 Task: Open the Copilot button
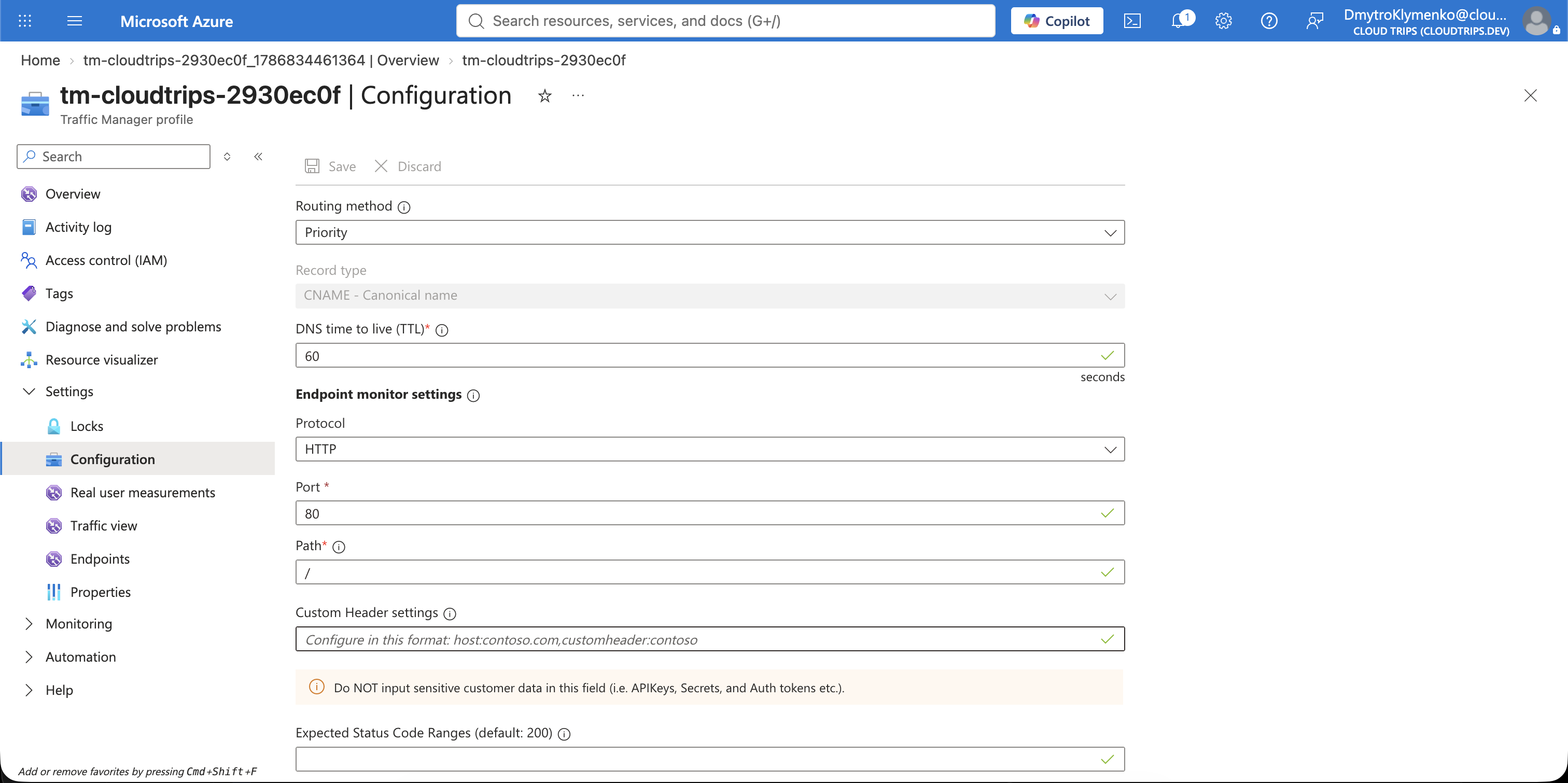point(1057,21)
